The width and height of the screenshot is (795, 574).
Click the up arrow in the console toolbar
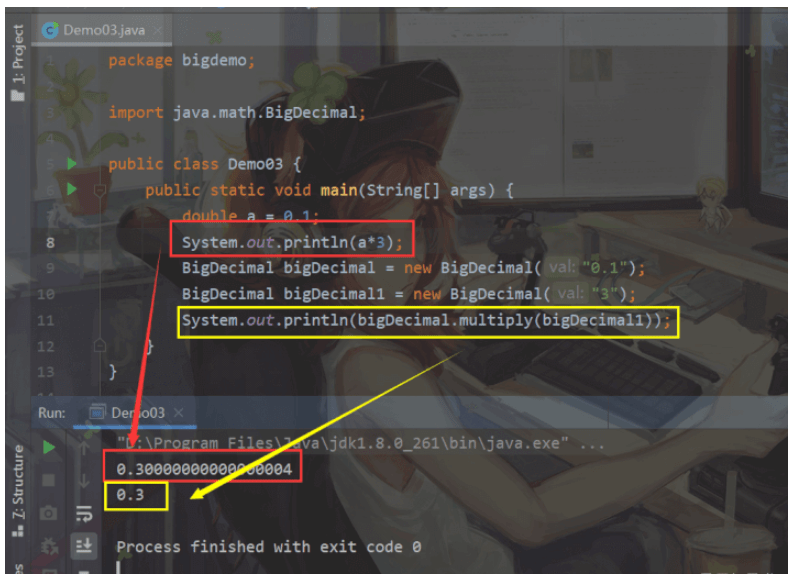point(84,447)
